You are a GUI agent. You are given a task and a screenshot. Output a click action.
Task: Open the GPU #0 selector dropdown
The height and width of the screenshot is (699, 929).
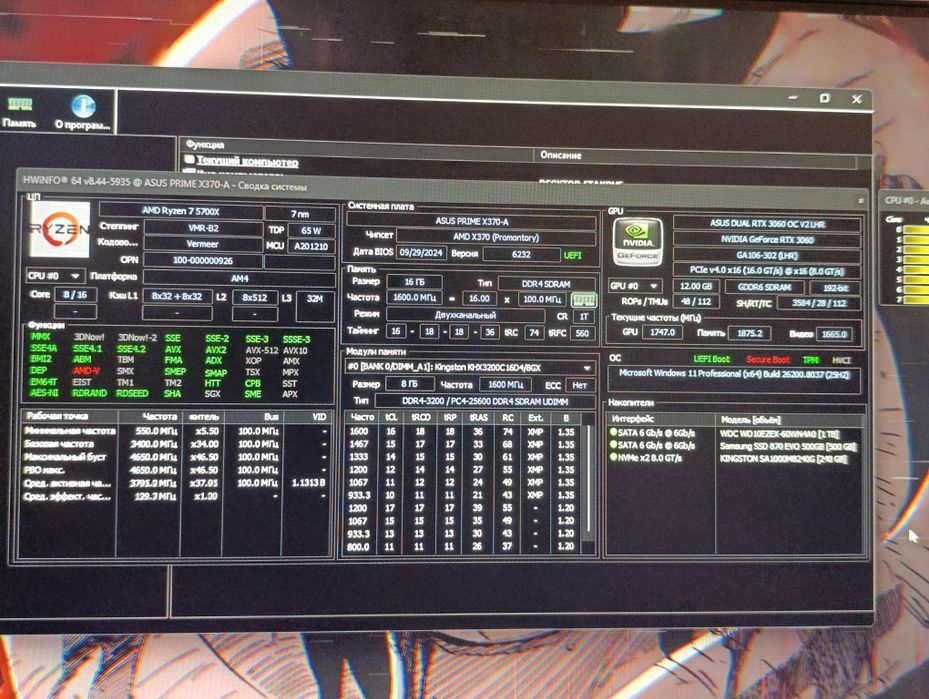[635, 286]
